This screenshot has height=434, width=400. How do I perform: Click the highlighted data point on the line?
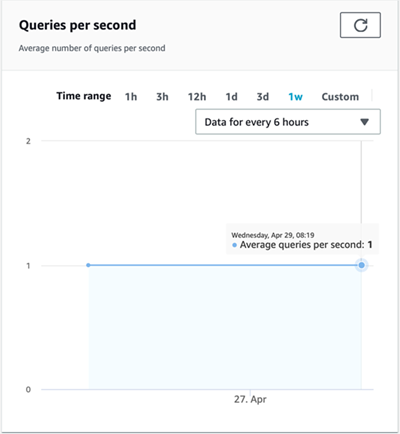[x=361, y=265]
